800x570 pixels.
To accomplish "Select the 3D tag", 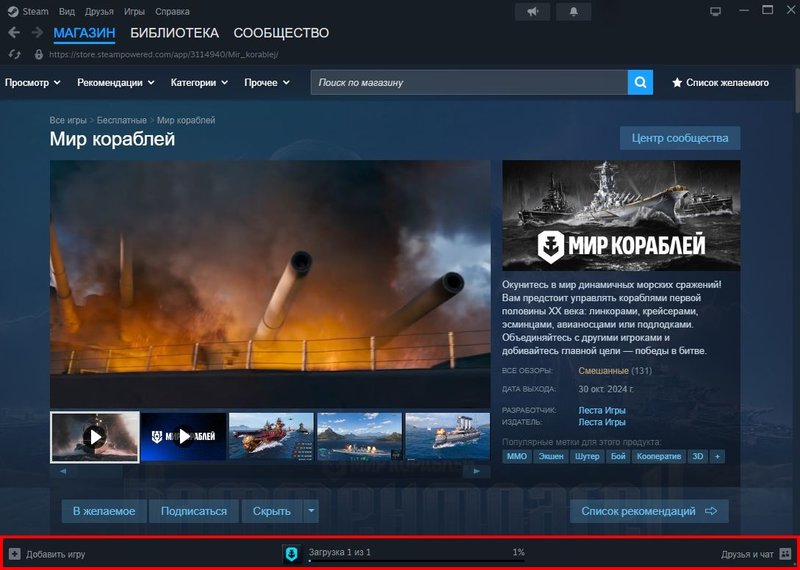I will (x=697, y=457).
